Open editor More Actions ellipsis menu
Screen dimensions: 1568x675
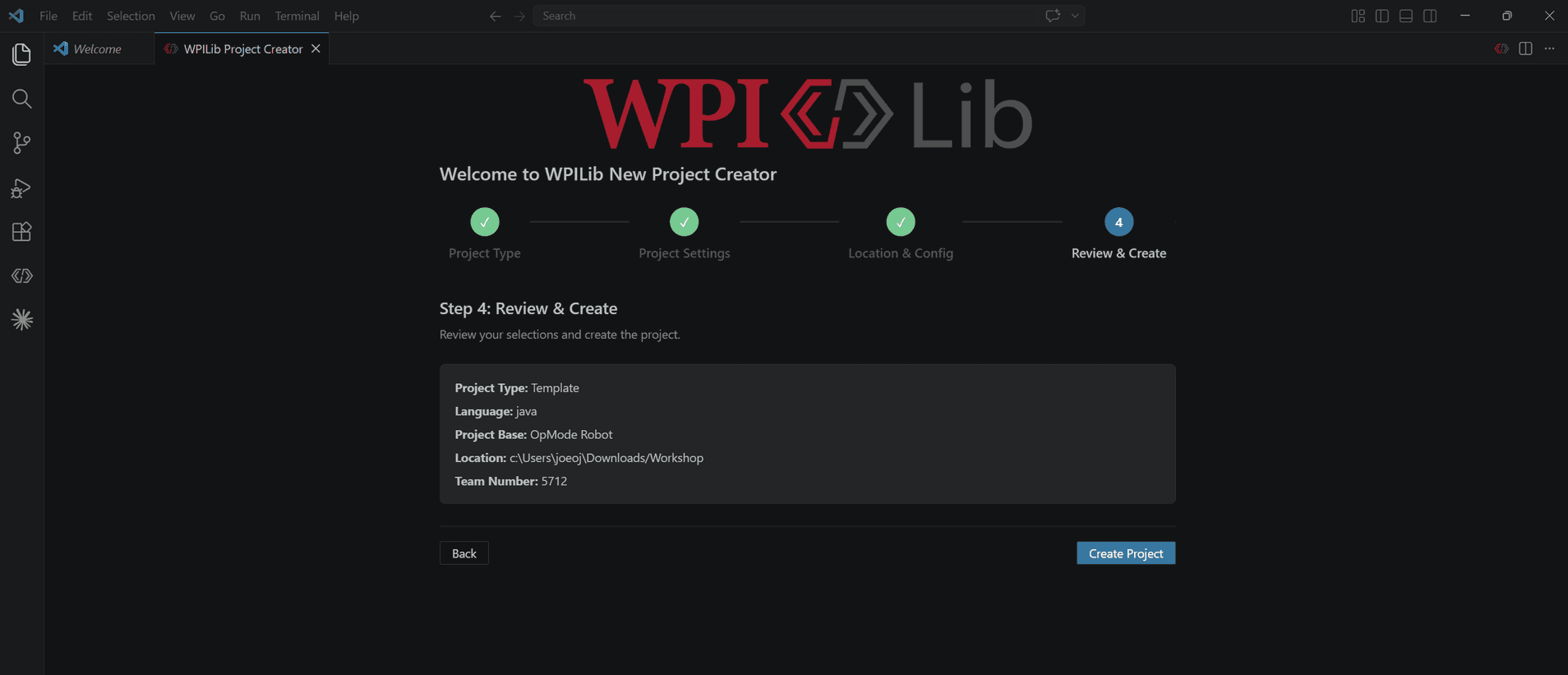coord(1549,49)
